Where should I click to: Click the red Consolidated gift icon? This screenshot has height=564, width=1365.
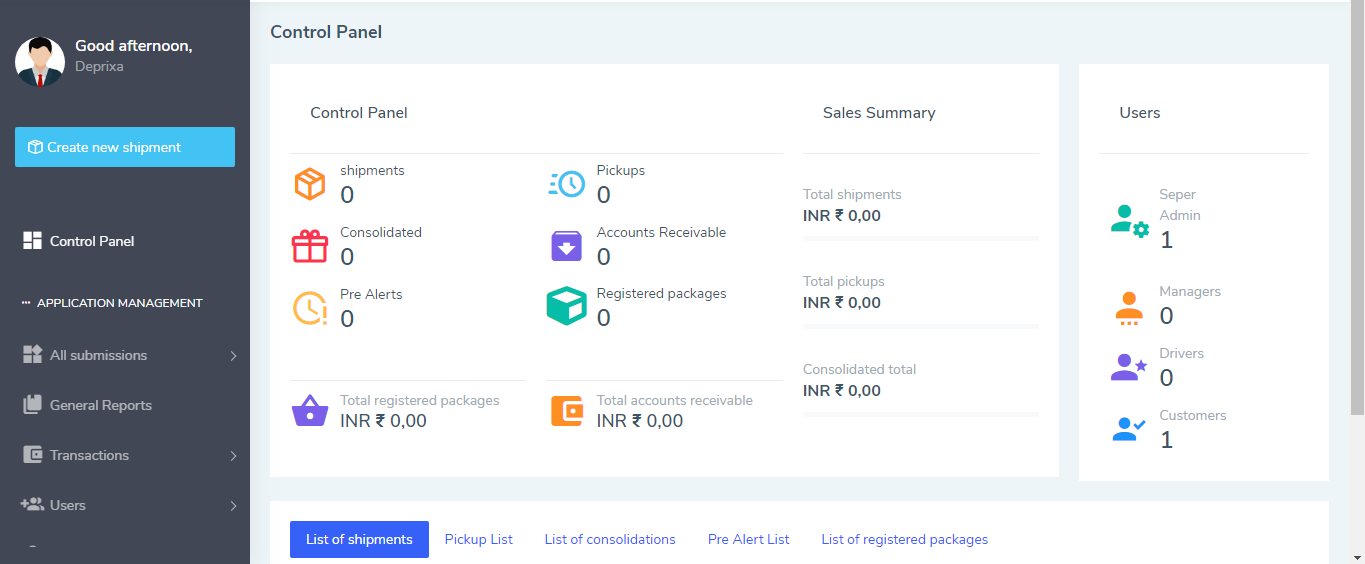pos(310,246)
